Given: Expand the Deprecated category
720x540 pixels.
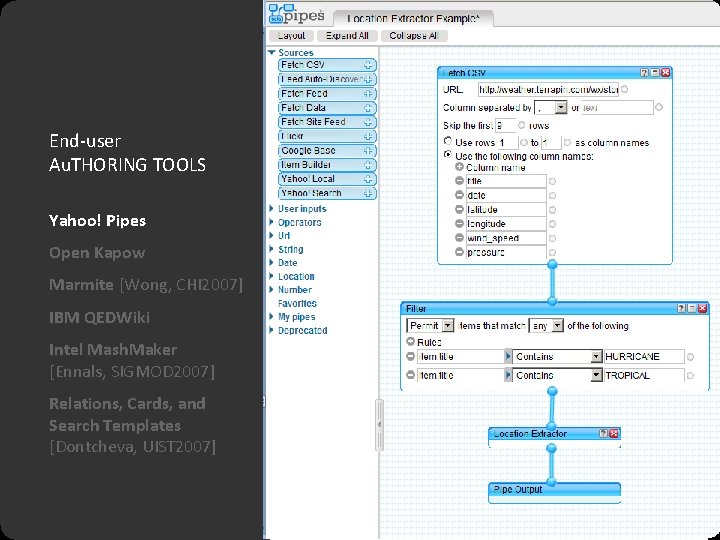Looking at the screenshot, I should coord(271,330).
